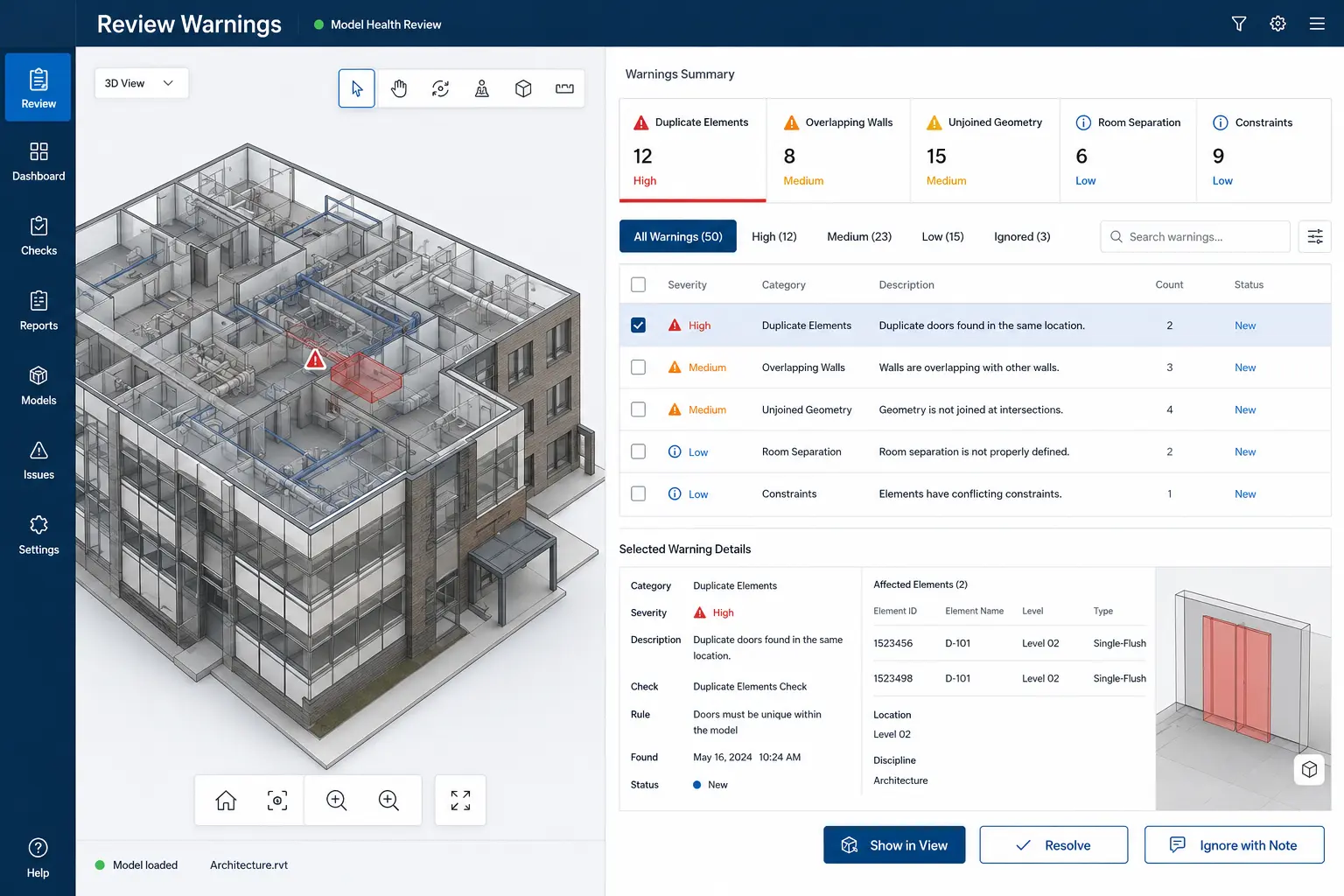1344x896 pixels.
Task: Open Help at sidebar bottom
Action: (38, 858)
